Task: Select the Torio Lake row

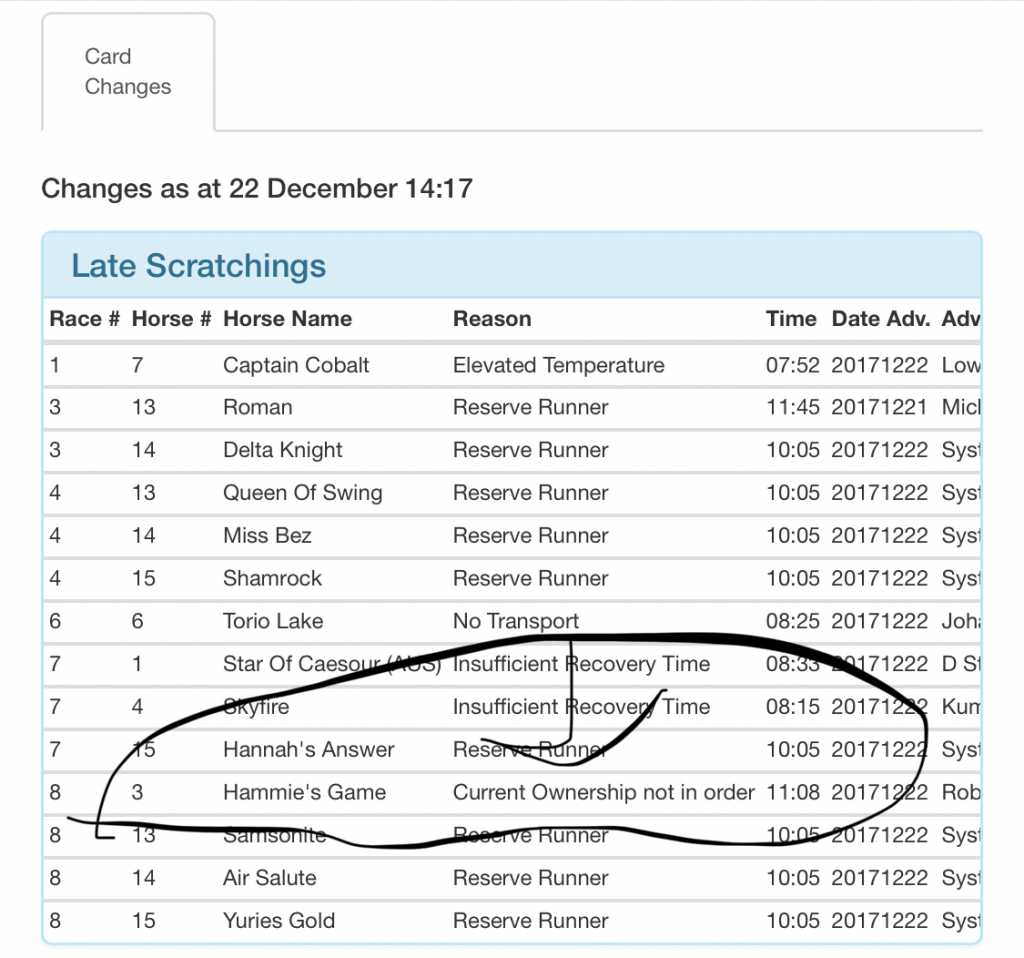Action: [x=273, y=621]
